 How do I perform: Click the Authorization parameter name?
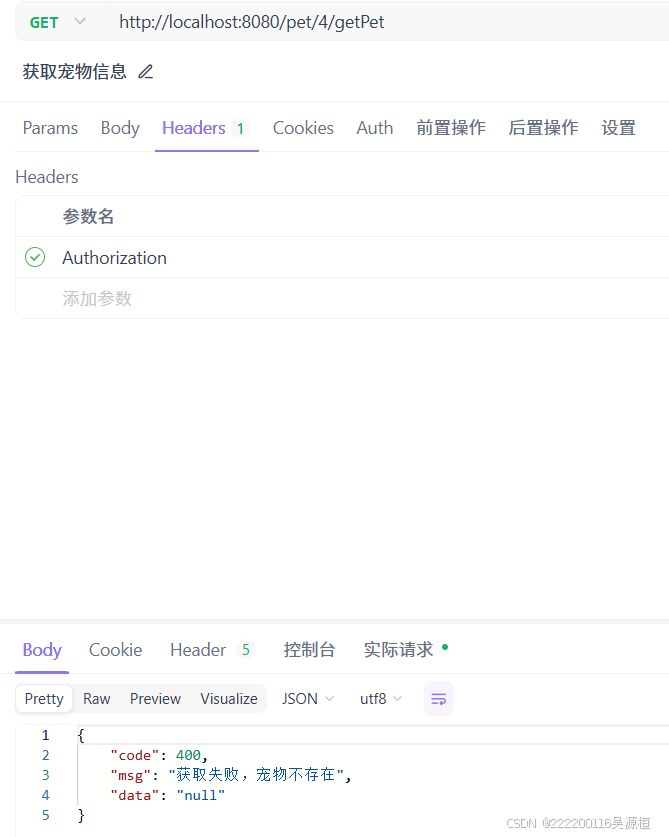tap(114, 258)
